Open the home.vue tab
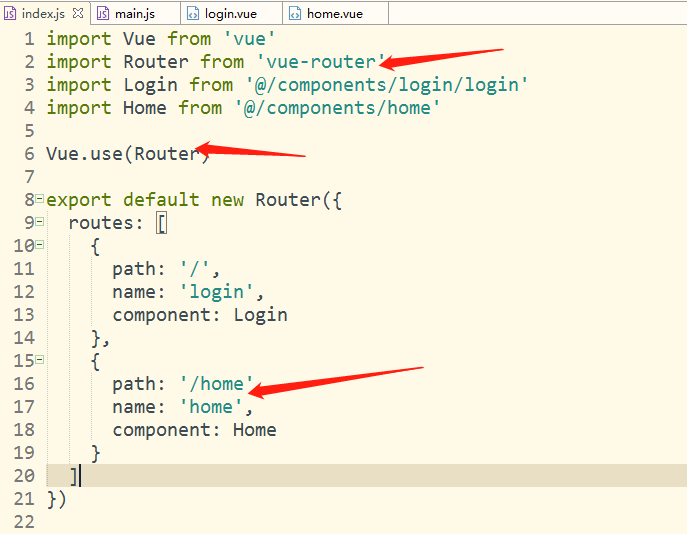 click(335, 14)
